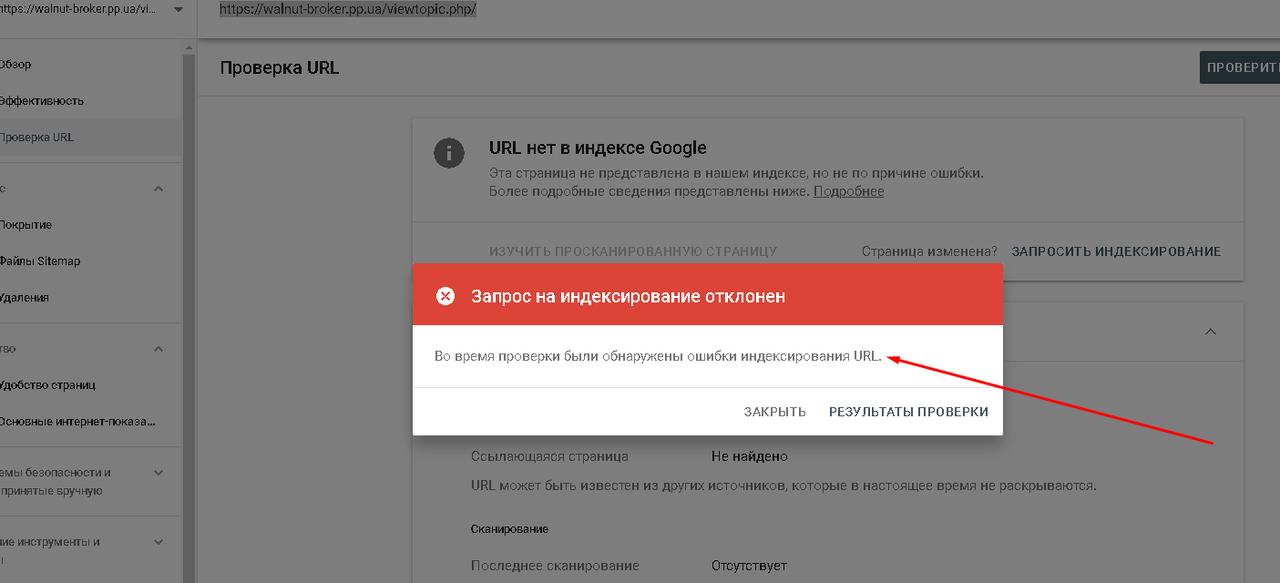The height and width of the screenshot is (583, 1280).
Task: Collapse the coverage card chevron
Action: [x=1210, y=331]
